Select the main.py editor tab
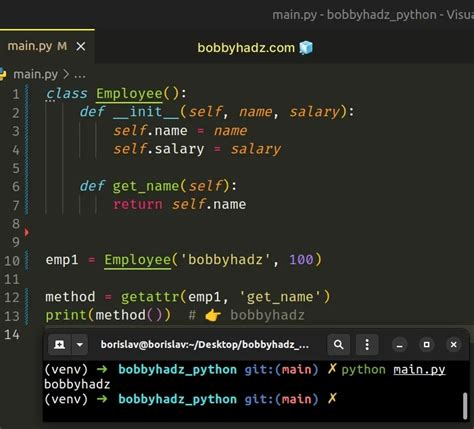This screenshot has height=429, width=474. (47, 46)
